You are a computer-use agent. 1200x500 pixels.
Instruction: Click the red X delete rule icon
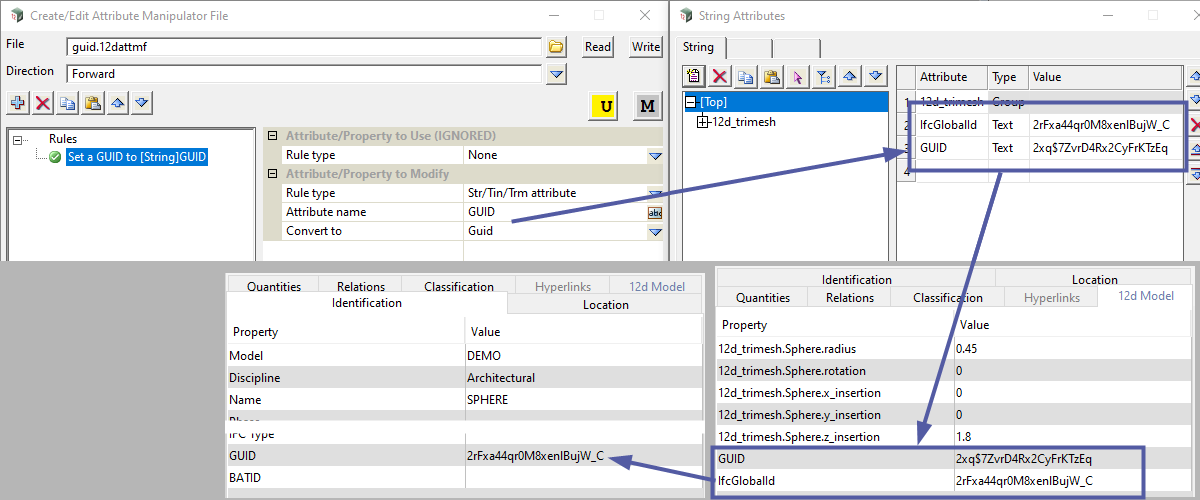click(43, 103)
